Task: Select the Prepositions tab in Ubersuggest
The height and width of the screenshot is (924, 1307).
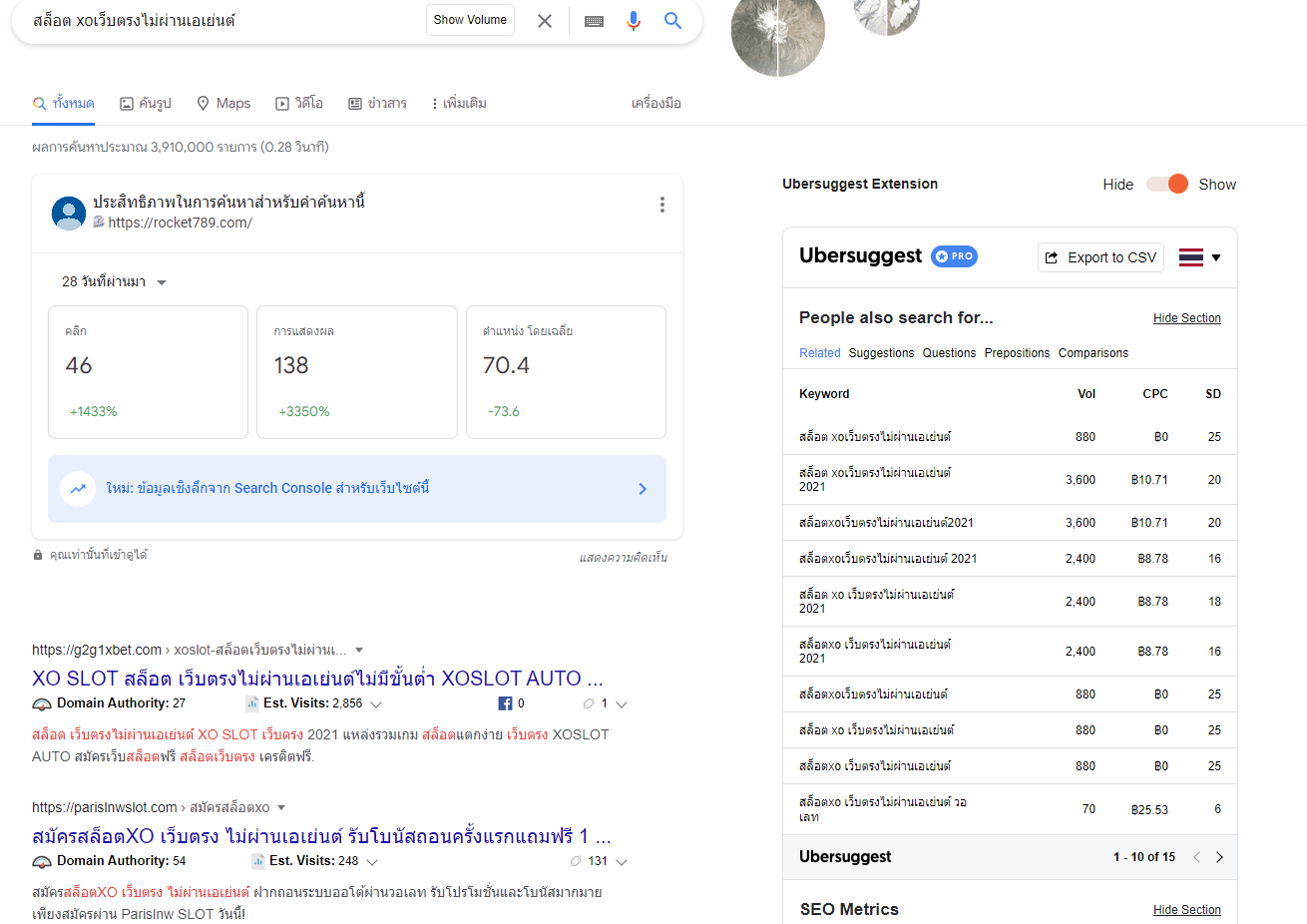Action: (1017, 353)
